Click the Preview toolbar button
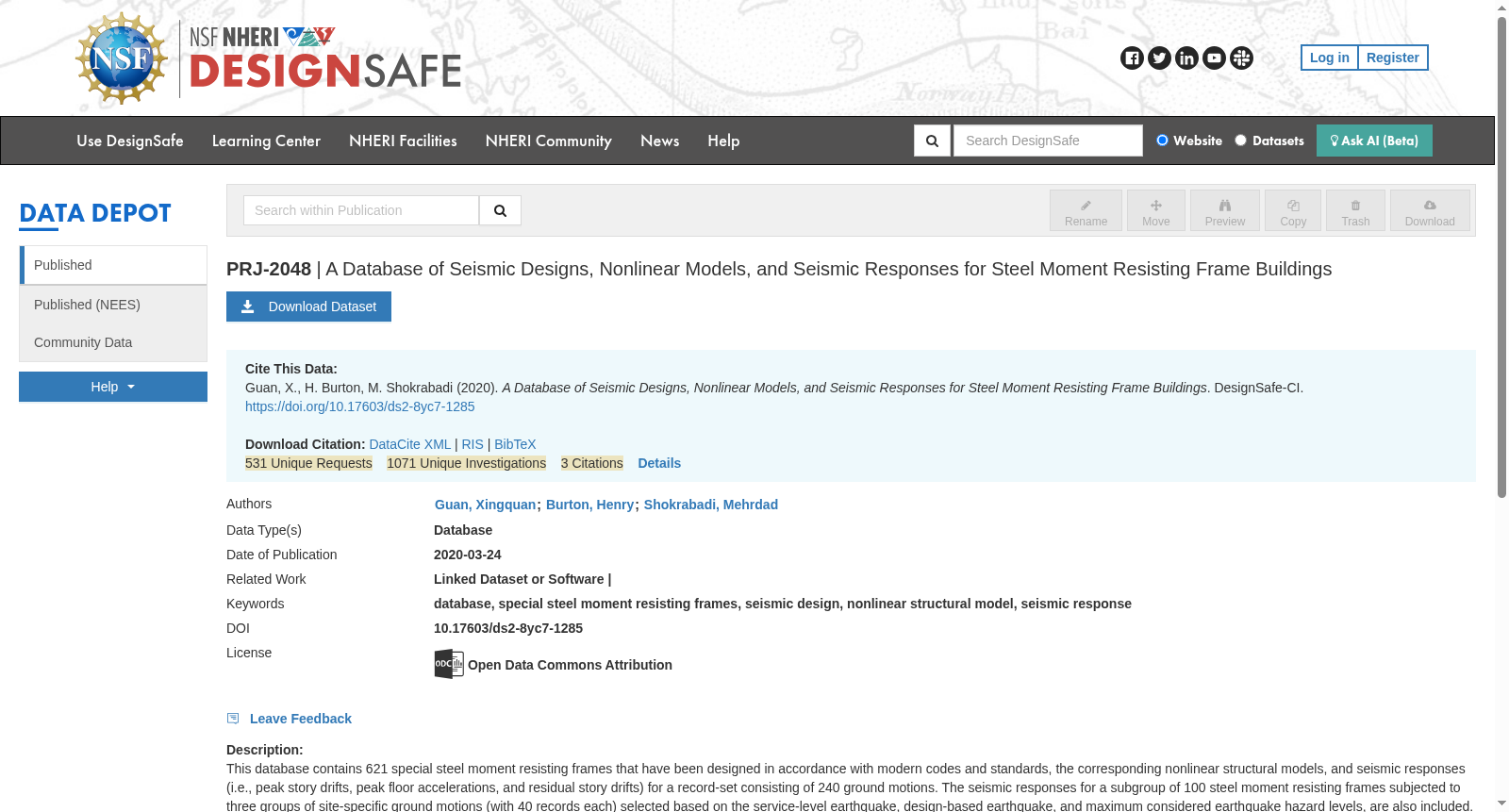The image size is (1509, 812). click(x=1224, y=210)
